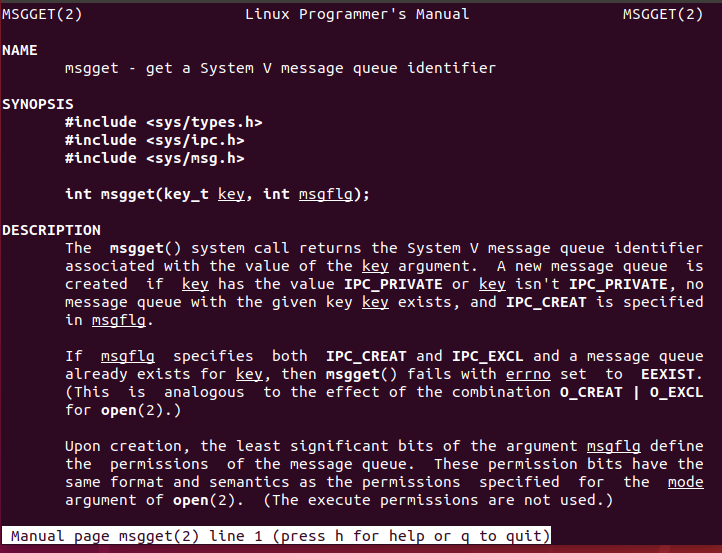Click the #include <sys/msg.h> line
722x553 pixels.
(155, 158)
